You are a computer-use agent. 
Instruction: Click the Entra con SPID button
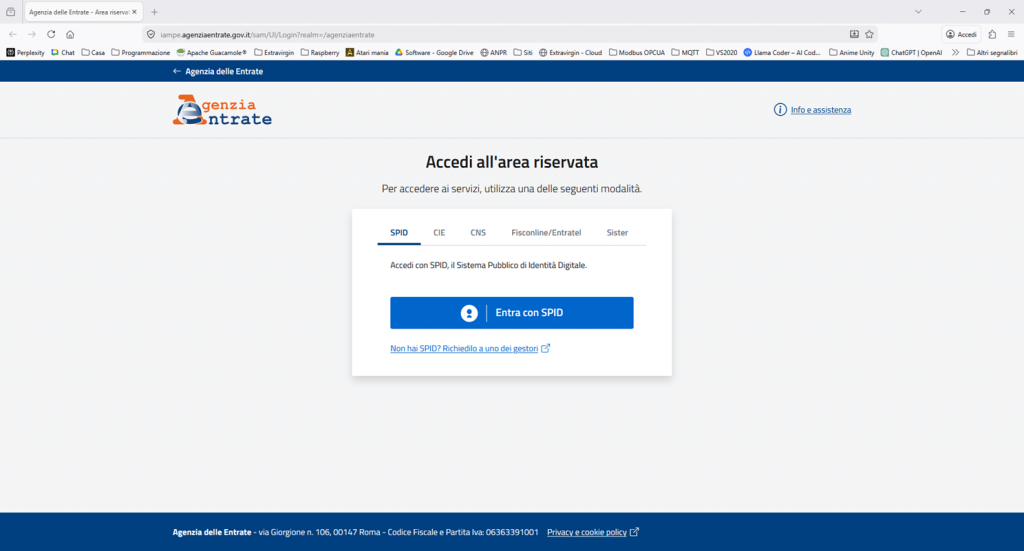click(511, 313)
